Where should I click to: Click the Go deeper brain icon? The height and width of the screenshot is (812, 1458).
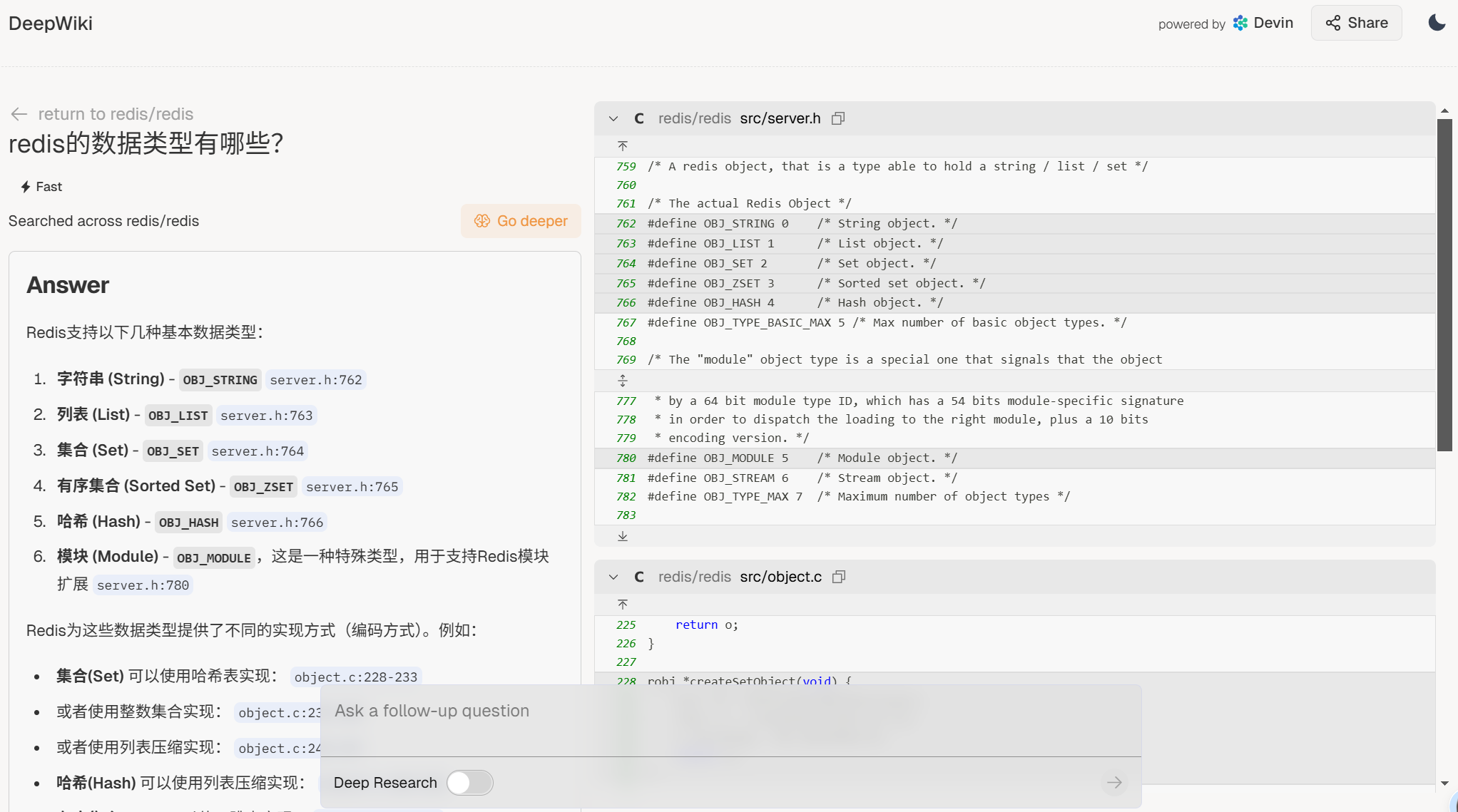482,221
